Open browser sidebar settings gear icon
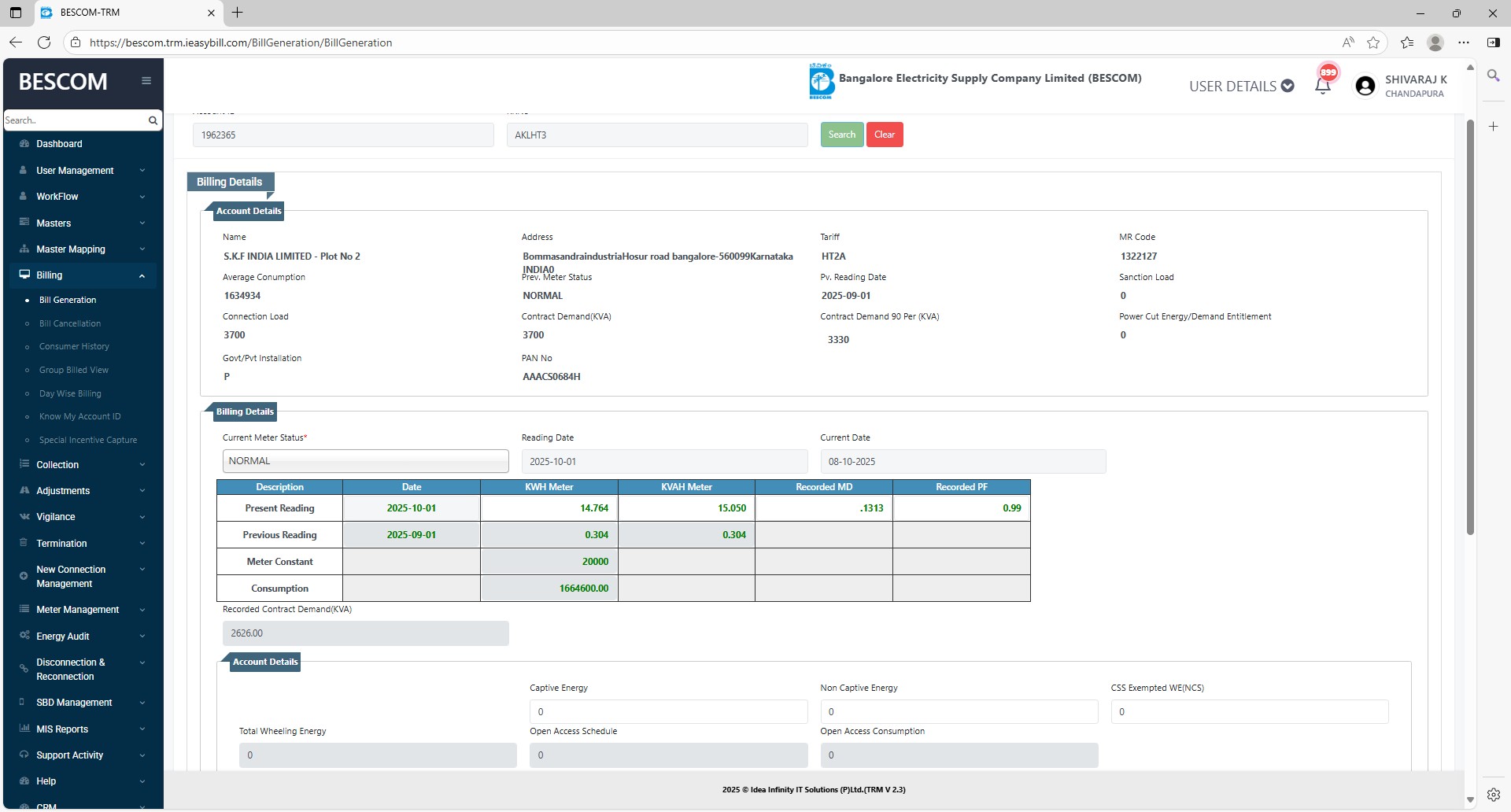The width and height of the screenshot is (1511, 812). 1493,794
